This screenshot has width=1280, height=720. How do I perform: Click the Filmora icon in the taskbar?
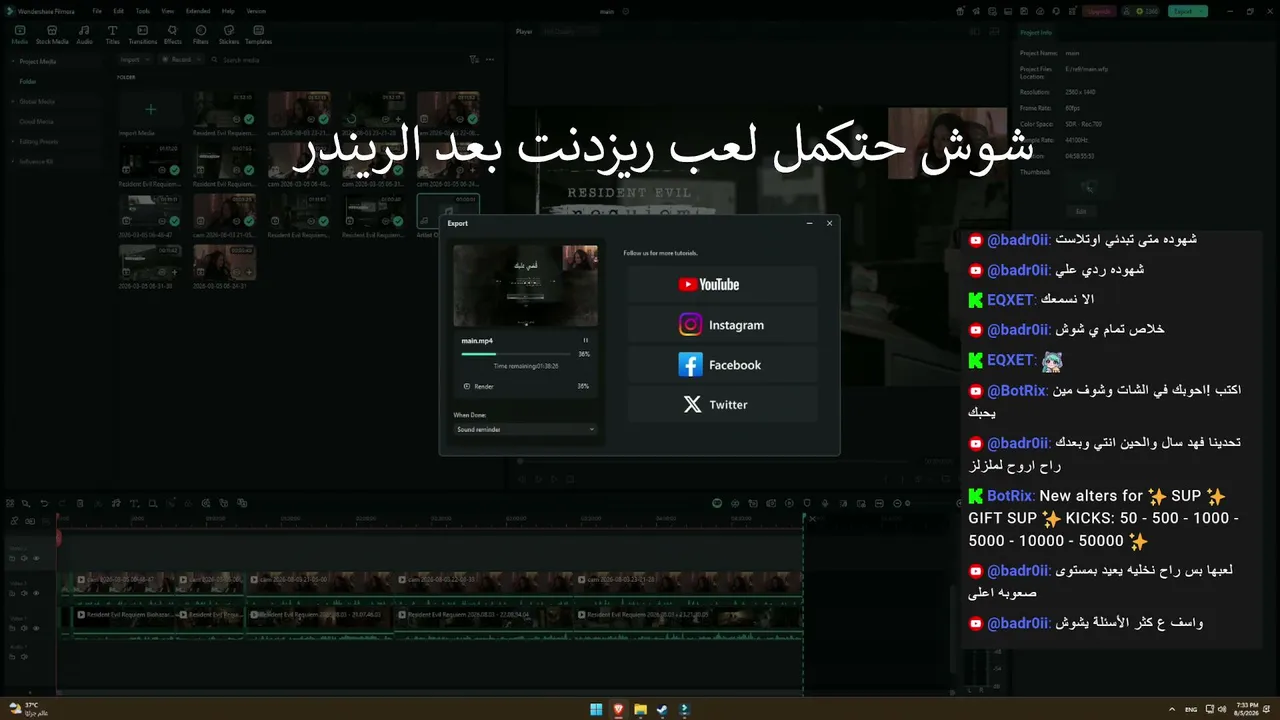click(684, 710)
